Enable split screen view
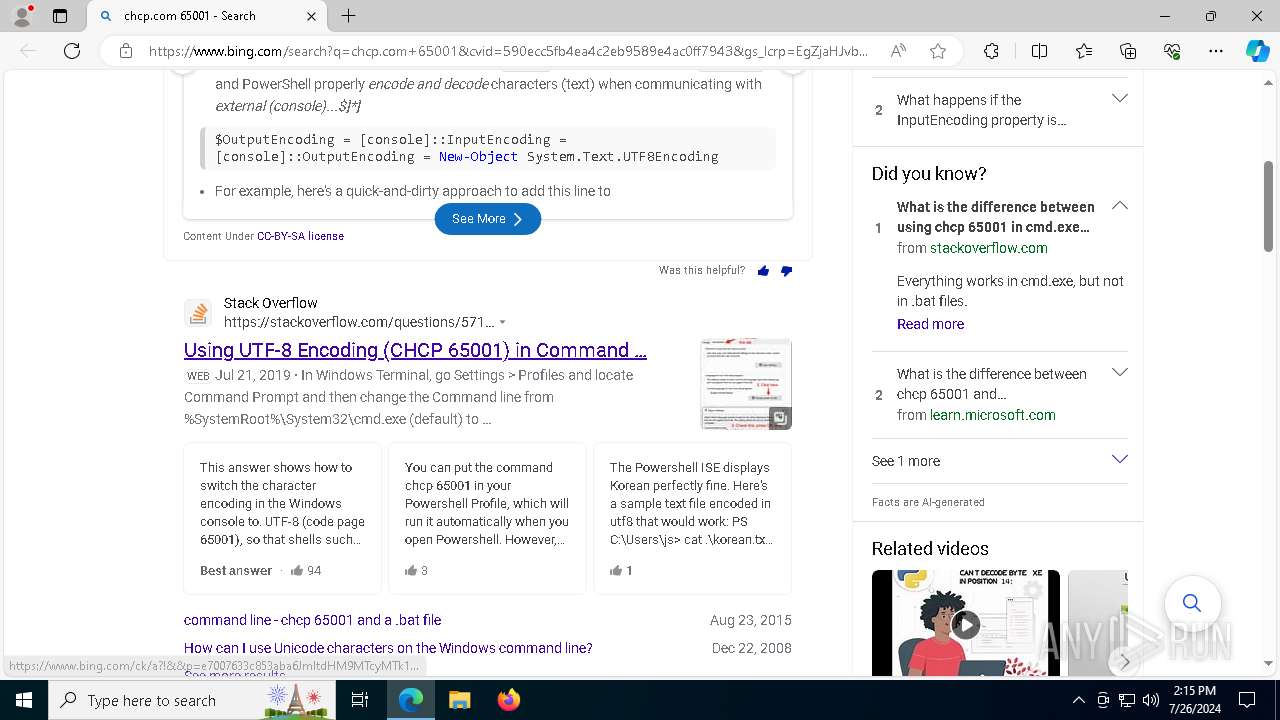Viewport: 1280px width, 720px height. 1039,51
